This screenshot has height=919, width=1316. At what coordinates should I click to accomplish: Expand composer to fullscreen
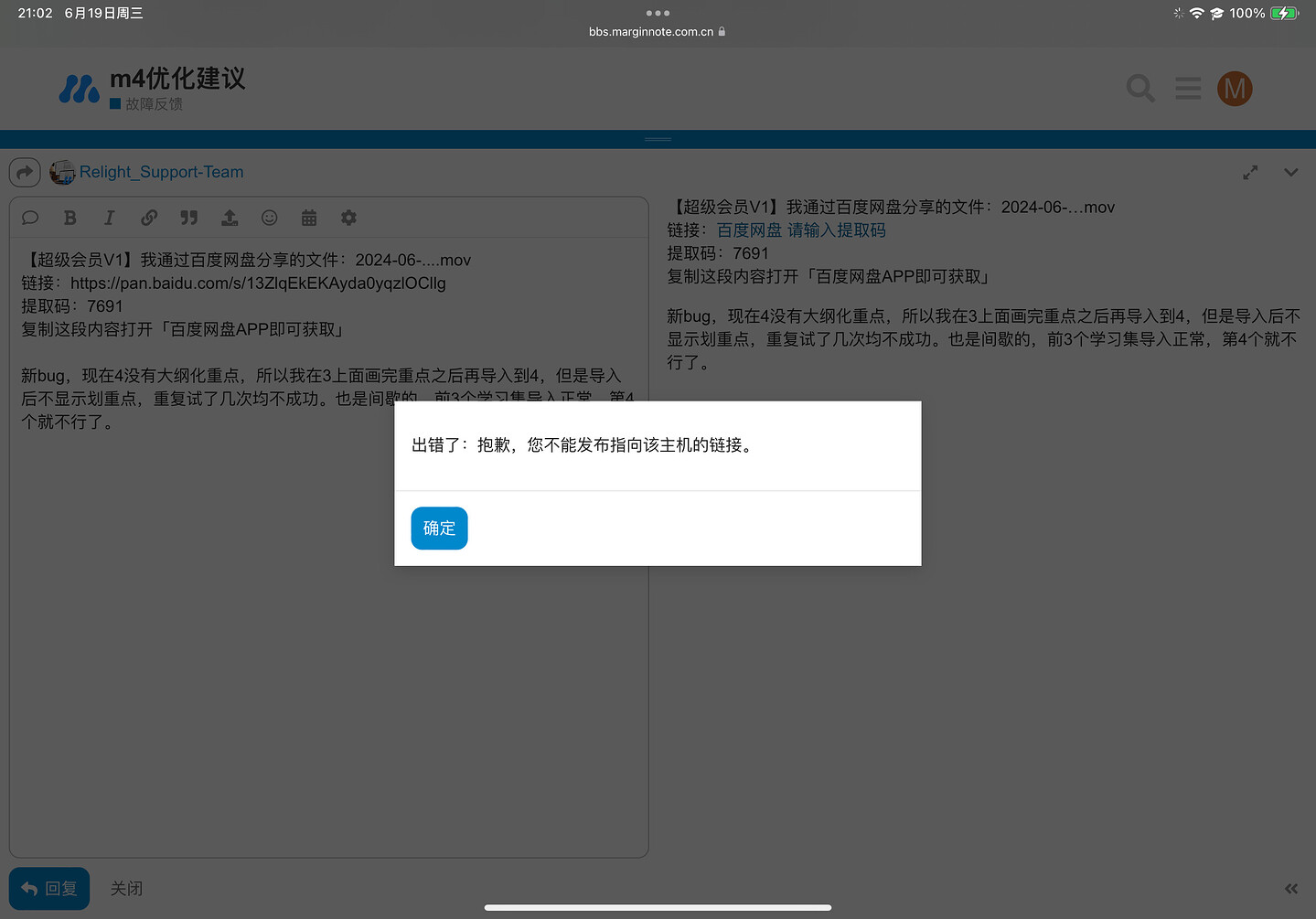pyautogui.click(x=1250, y=172)
